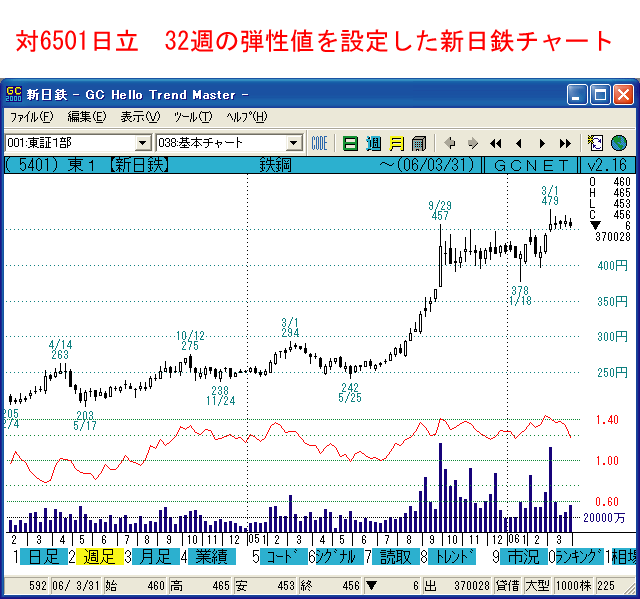Viewport: 640px width, 599px height.
Task: Click the gray left arrow toolbar icon
Action: coord(450,143)
